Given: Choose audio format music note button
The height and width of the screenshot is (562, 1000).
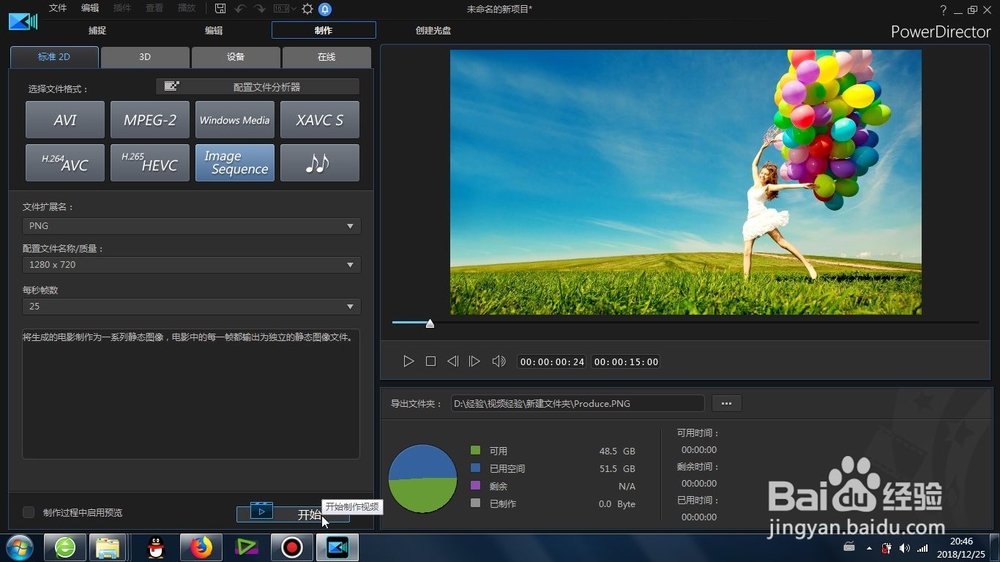Looking at the screenshot, I should point(320,163).
